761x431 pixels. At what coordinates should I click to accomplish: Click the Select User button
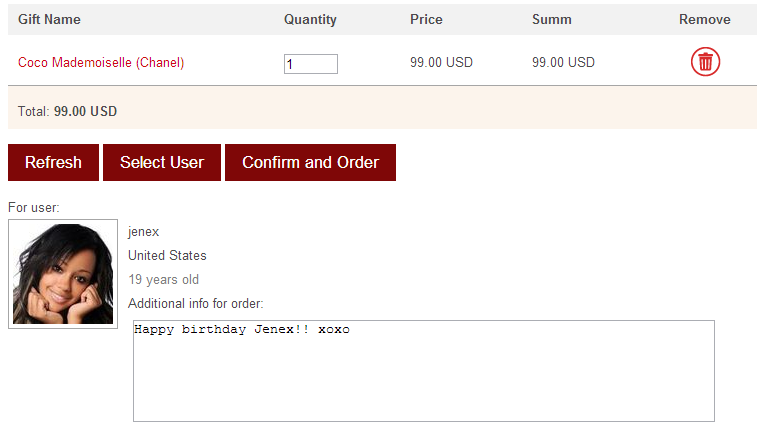coord(162,162)
